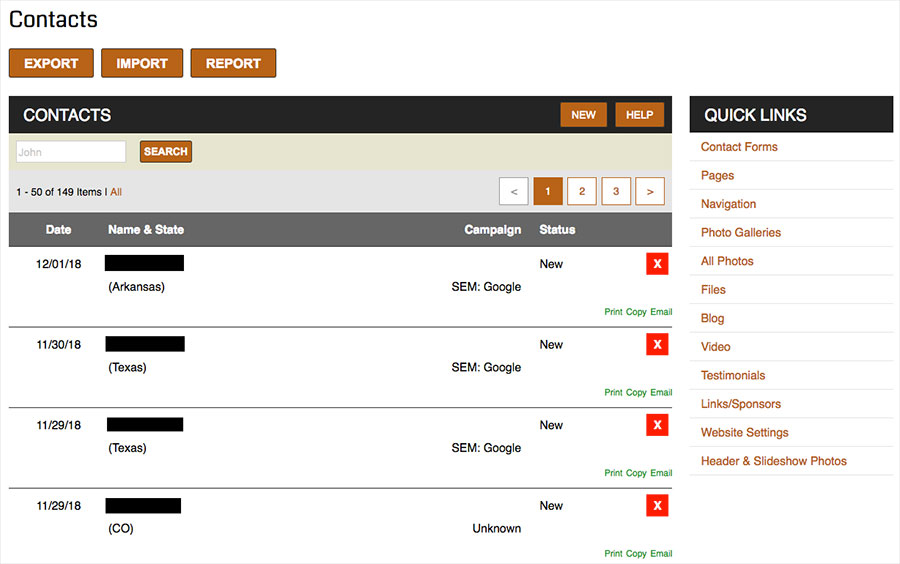Click the Search button
Image resolution: width=900 pixels, height=564 pixels.
166,151
